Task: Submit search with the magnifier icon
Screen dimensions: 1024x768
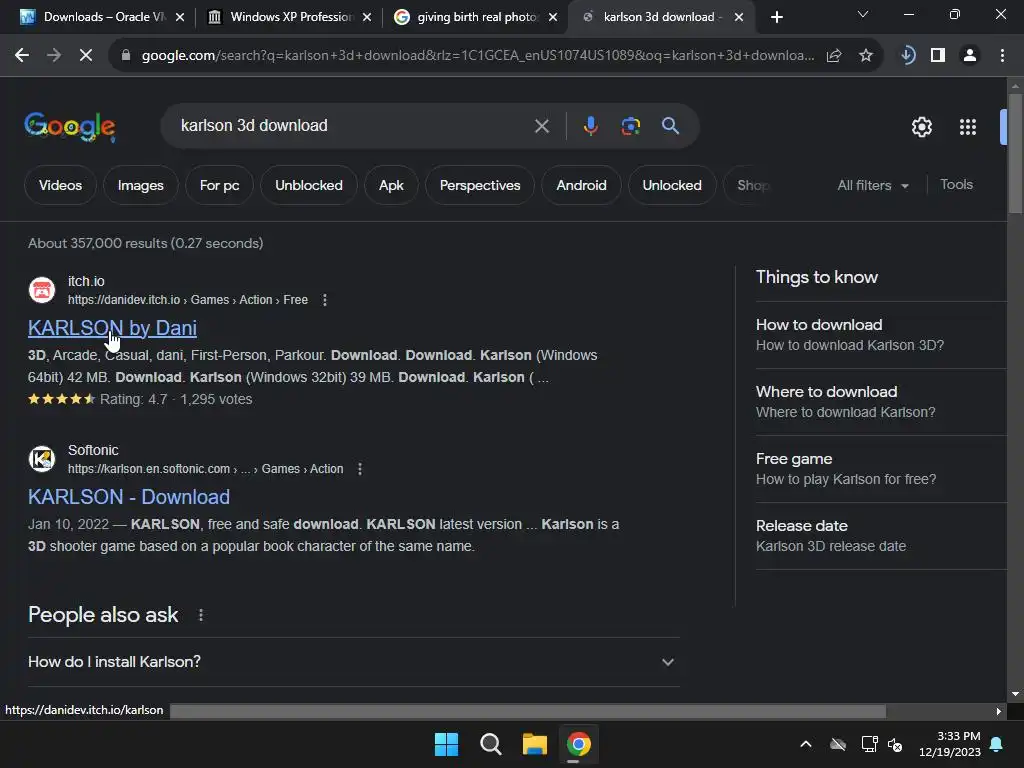Action: pyautogui.click(x=671, y=125)
